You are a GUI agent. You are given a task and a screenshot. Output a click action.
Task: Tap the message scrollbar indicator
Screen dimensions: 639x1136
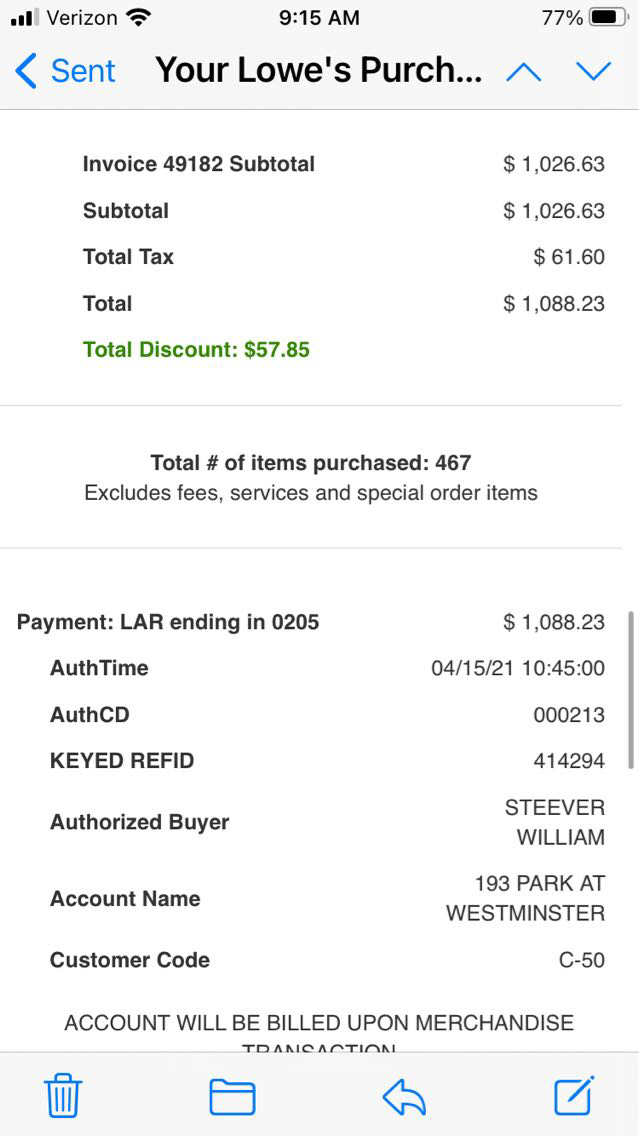click(631, 690)
